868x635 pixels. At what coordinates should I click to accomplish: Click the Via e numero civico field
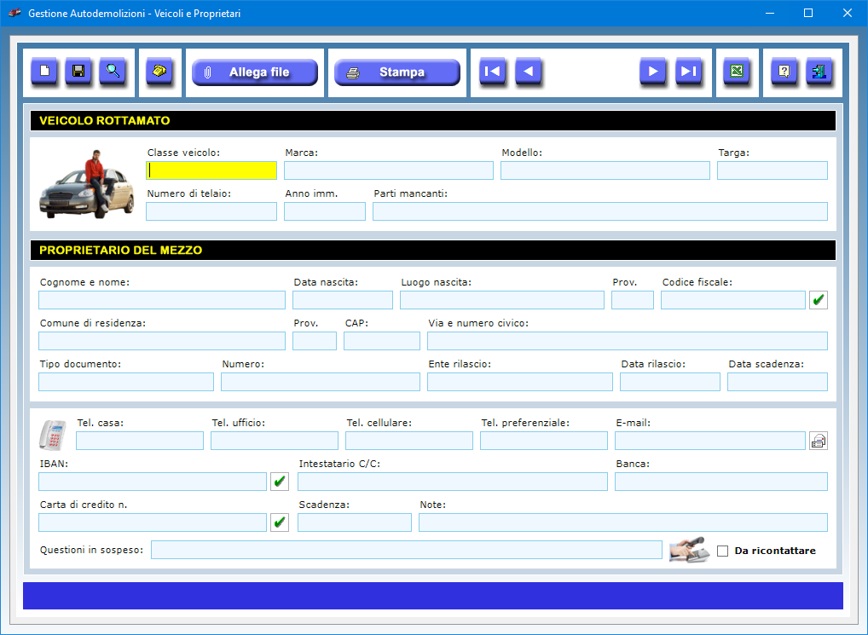pos(627,341)
